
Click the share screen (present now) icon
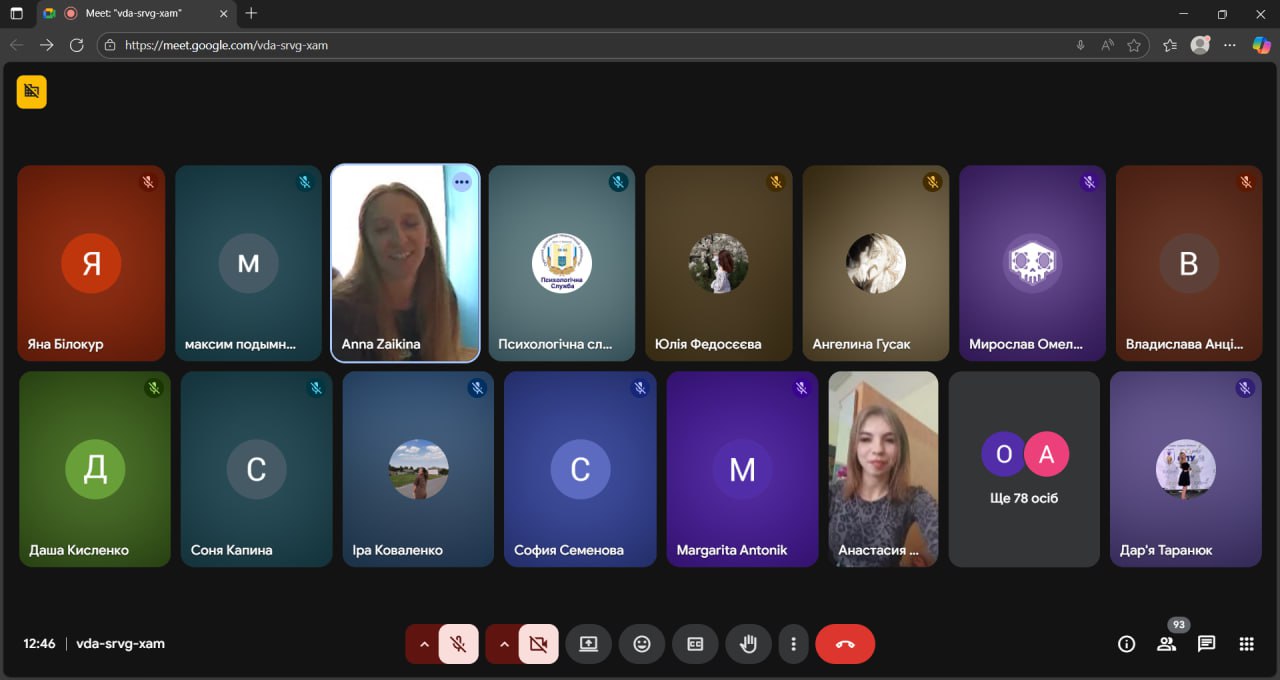[x=588, y=644]
